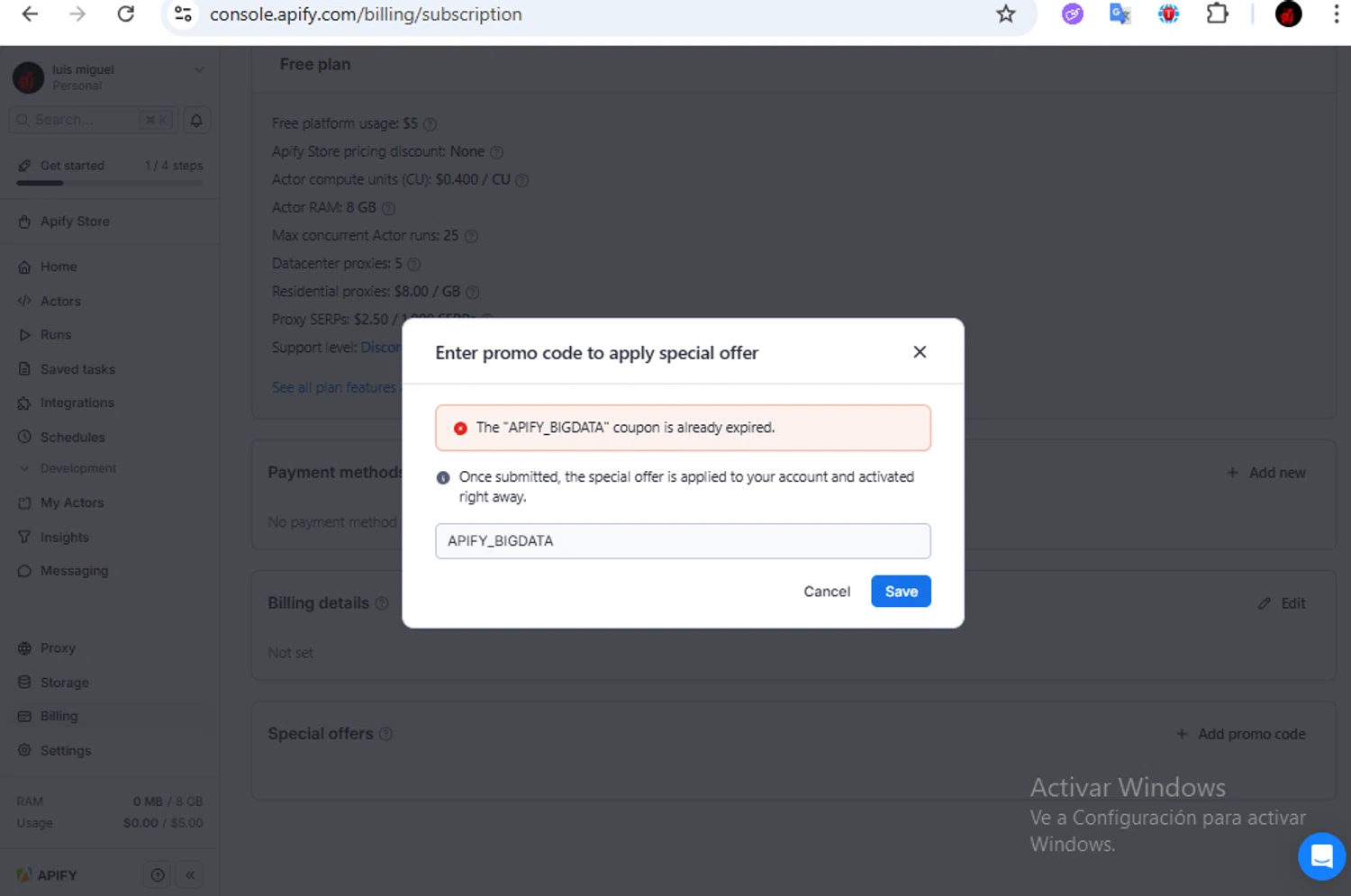Edit the Billing details
Viewport: 1351px width, 896px height.
[1282, 603]
